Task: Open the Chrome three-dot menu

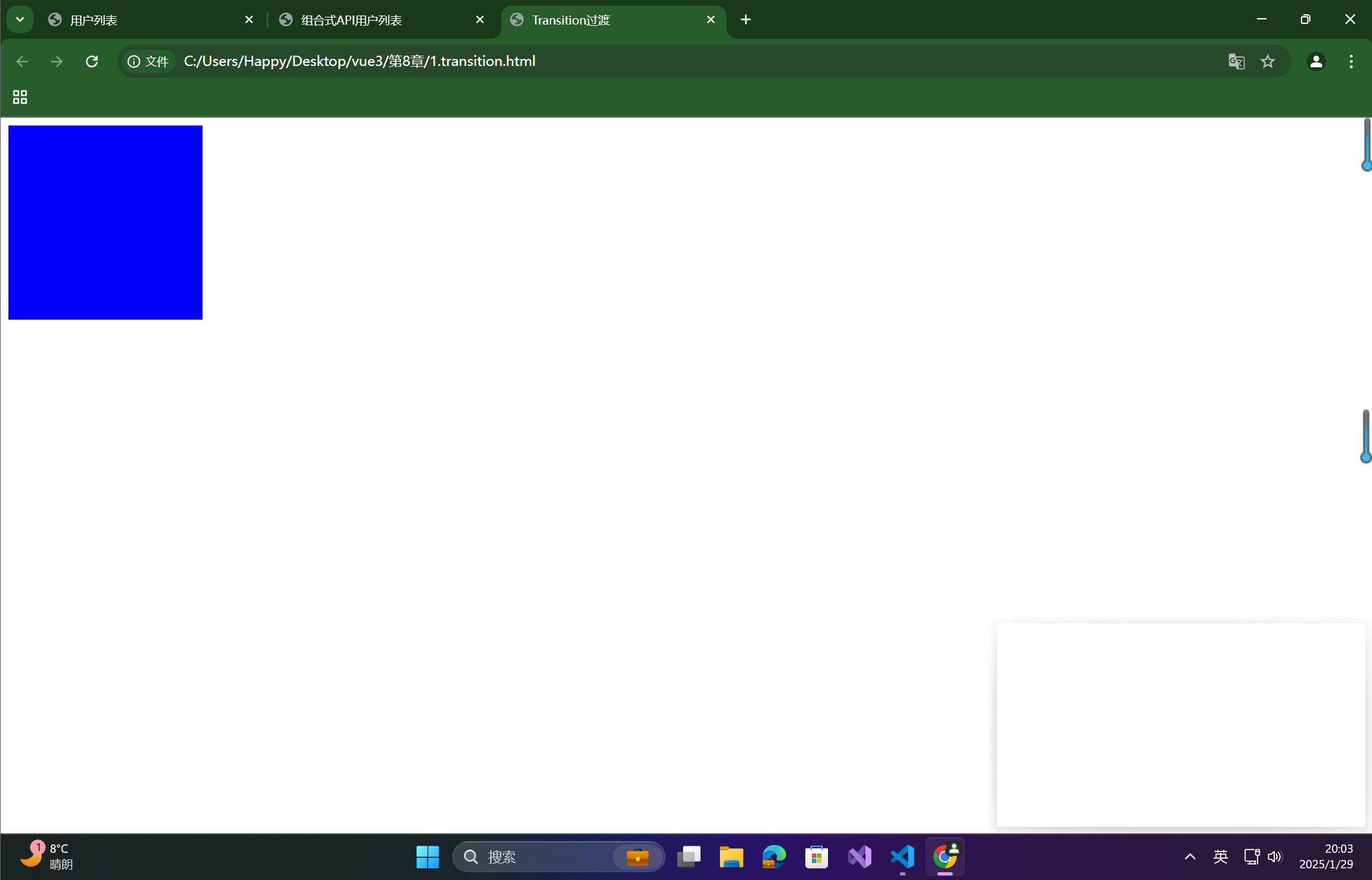Action: pos(1351,61)
